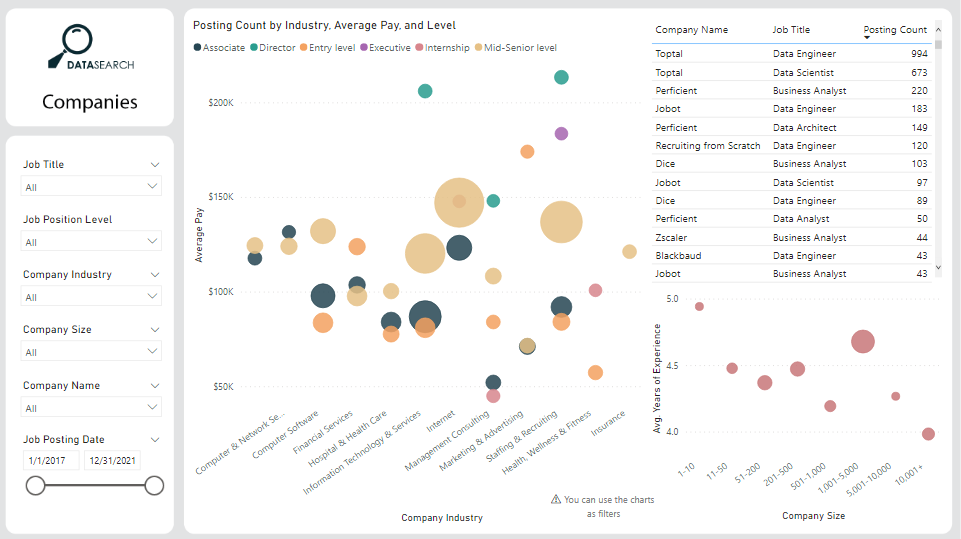Screen dimensions: 961x539
Task: Click the warning icon beside the charts hint
Action: click(556, 499)
